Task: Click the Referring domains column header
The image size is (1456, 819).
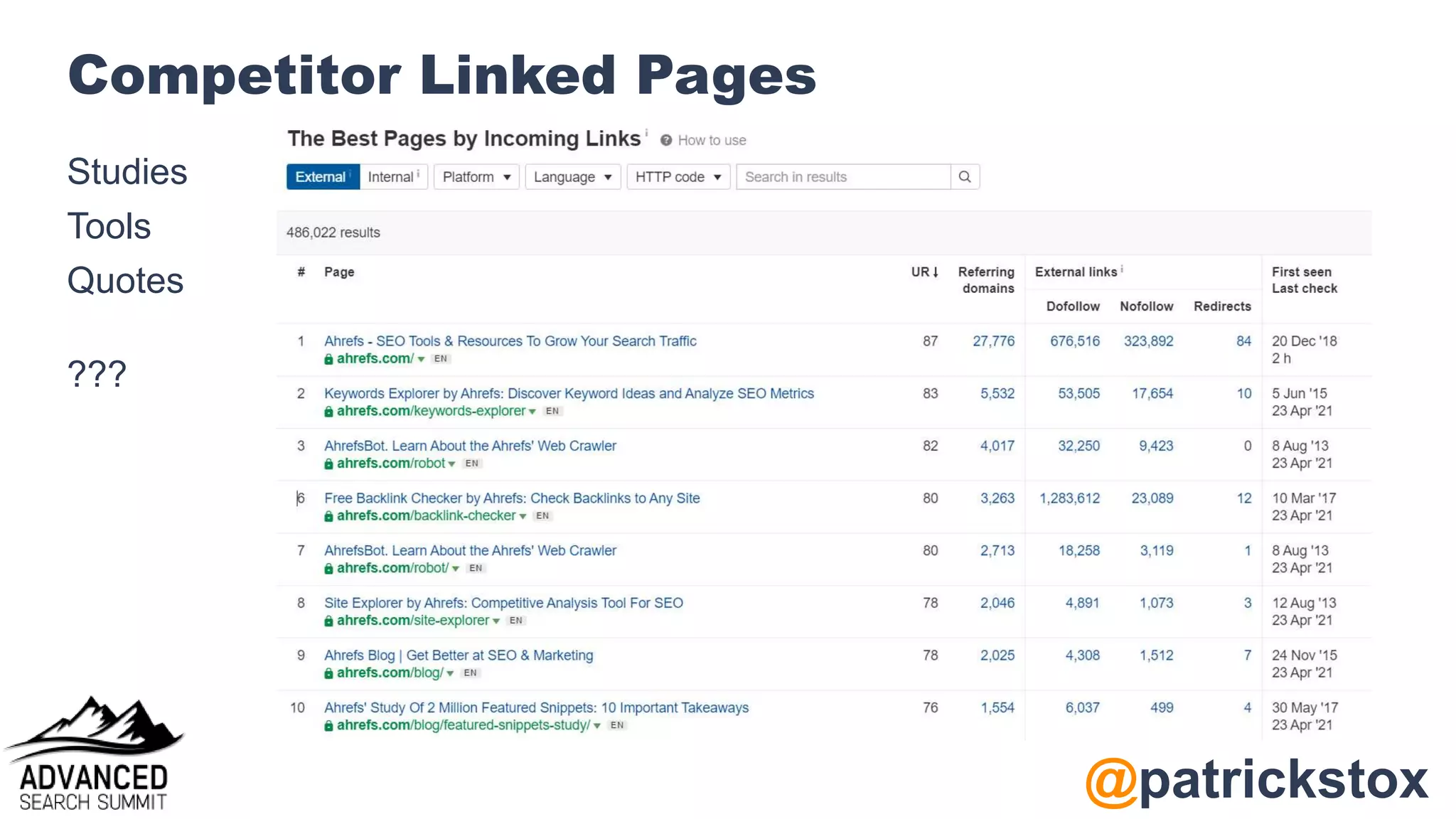Action: tap(987, 280)
